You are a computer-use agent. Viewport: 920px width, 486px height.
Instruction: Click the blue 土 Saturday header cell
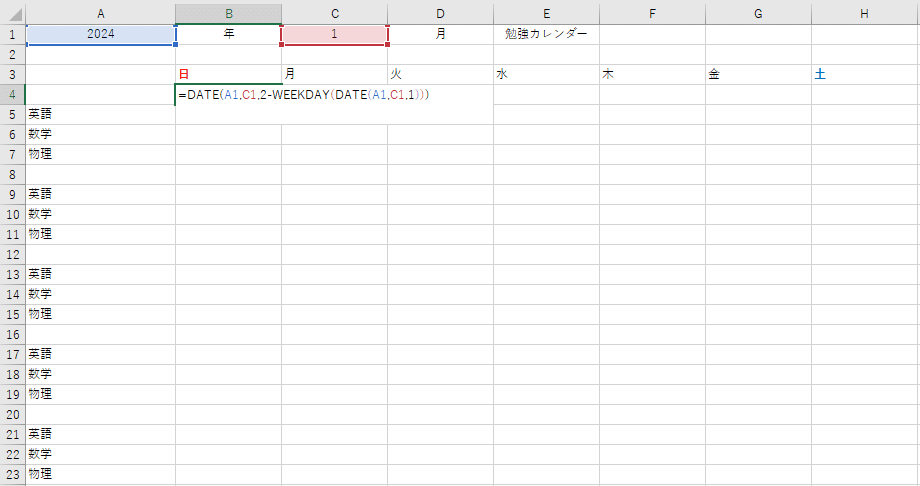[x=864, y=75]
